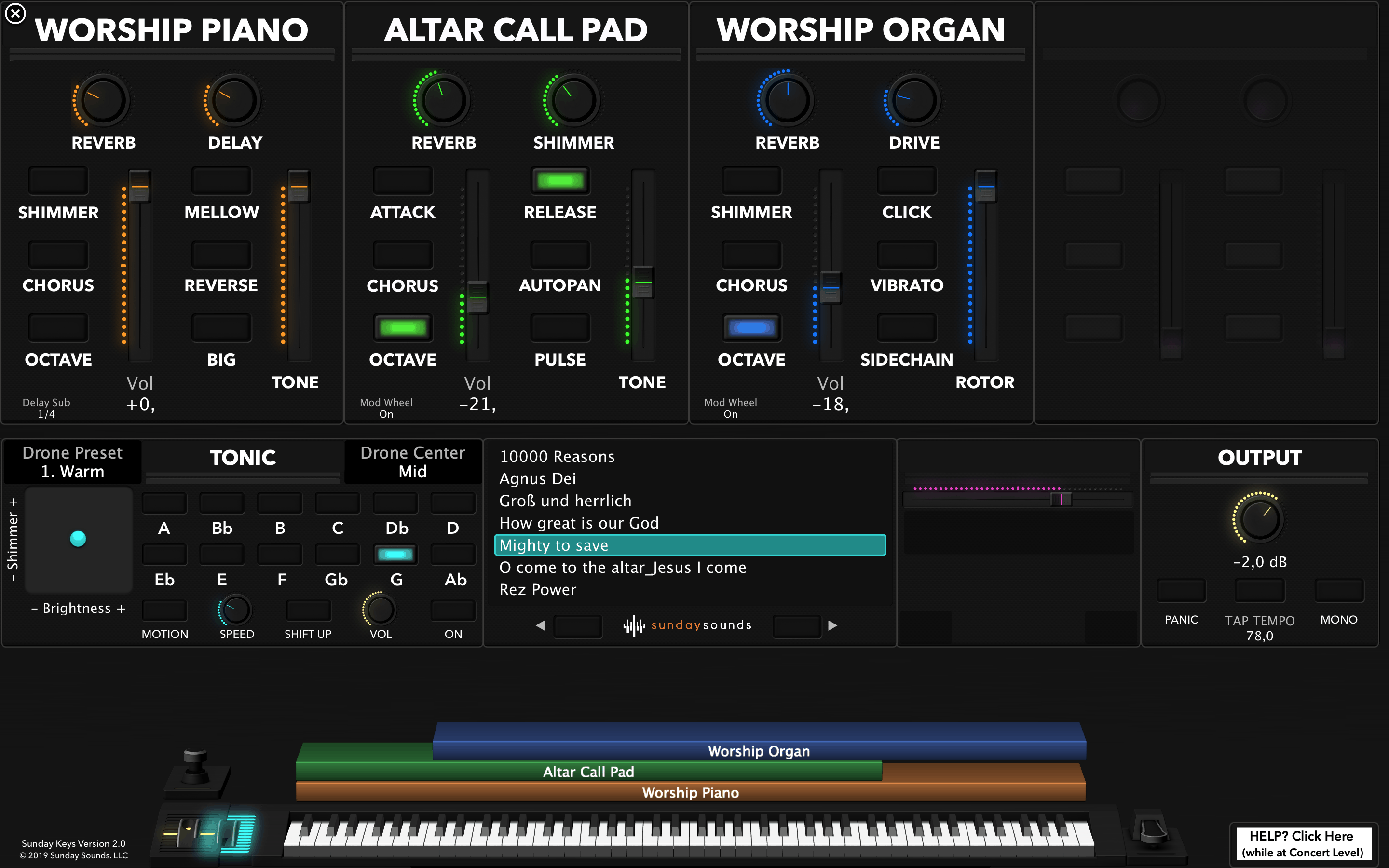Toggle the MONO output button
Viewport: 1389px width, 868px height.
pyautogui.click(x=1339, y=590)
